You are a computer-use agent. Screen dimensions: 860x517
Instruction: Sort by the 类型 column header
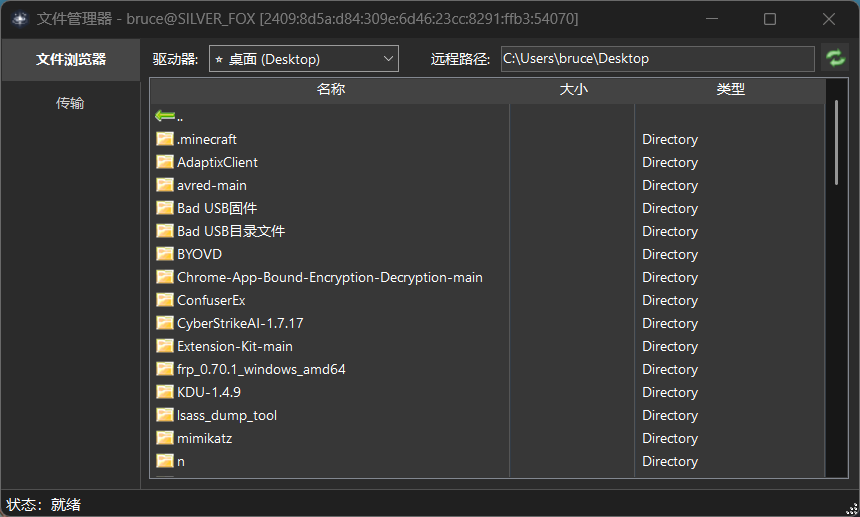tap(730, 89)
